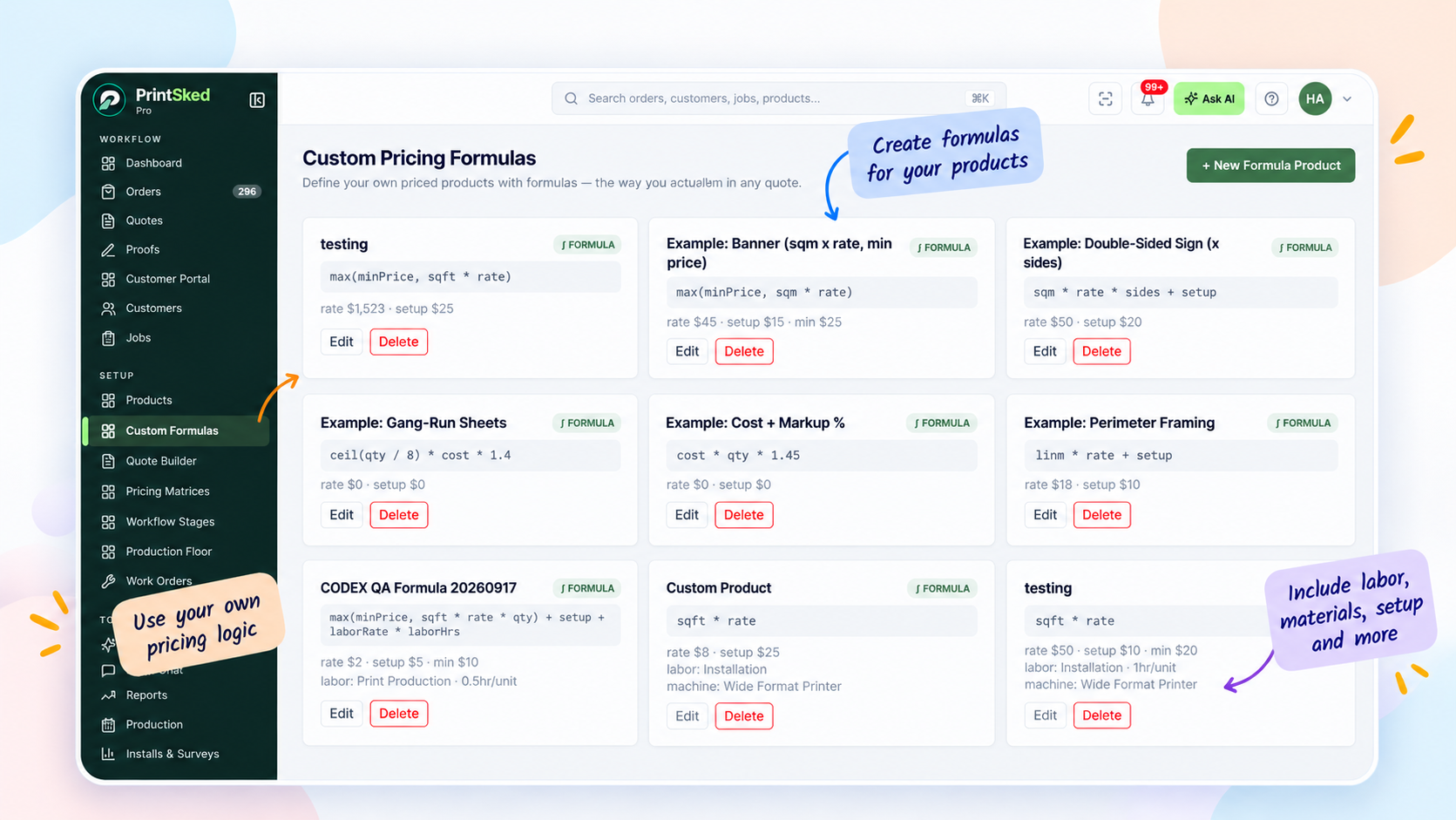Click the HA user avatar
Viewport: 1456px width, 820px height.
(1315, 98)
